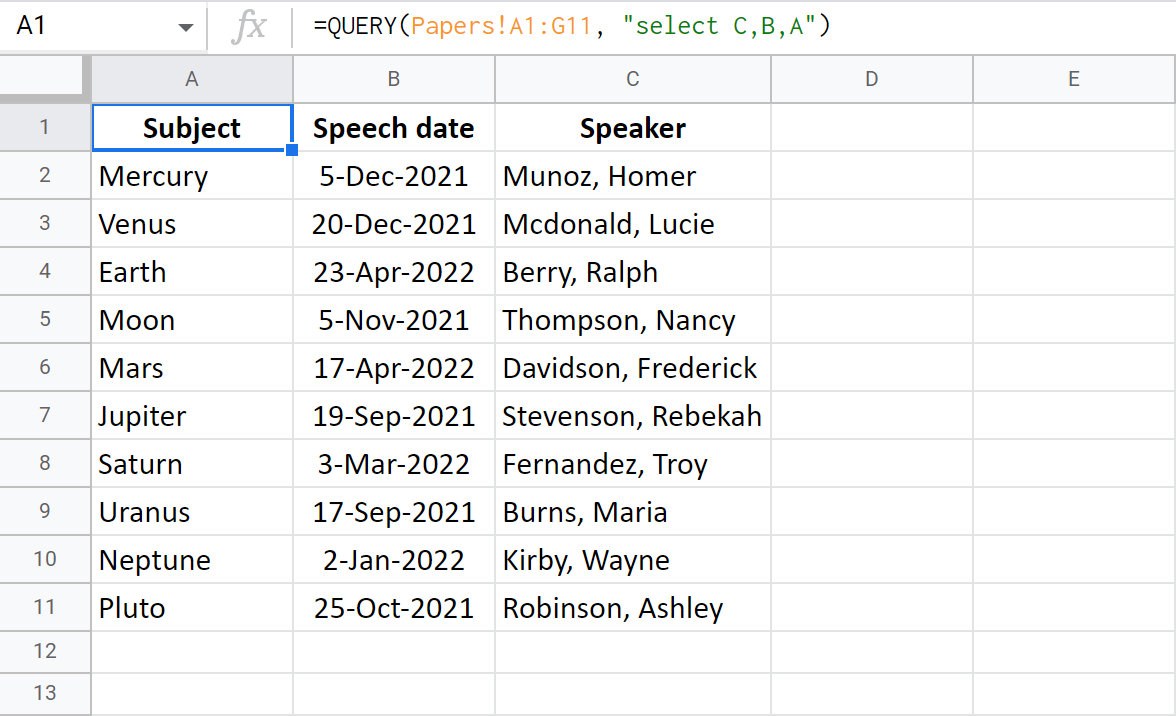The width and height of the screenshot is (1176, 716).
Task: Select row header 1
Action: click(x=45, y=128)
